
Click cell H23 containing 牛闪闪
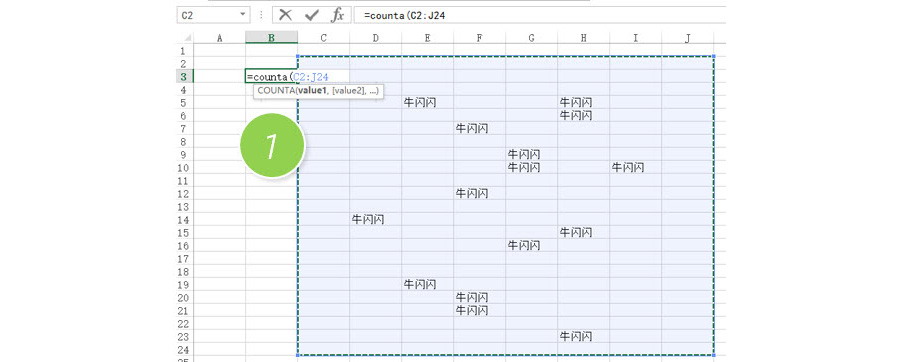click(583, 336)
